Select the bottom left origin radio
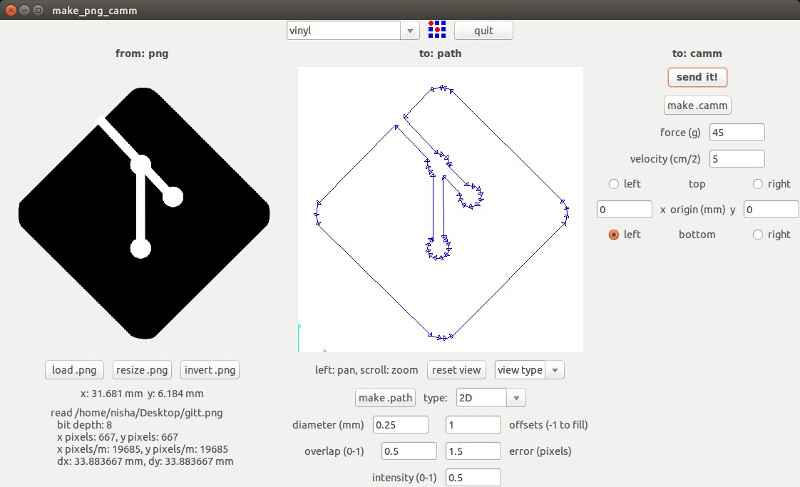 point(614,234)
